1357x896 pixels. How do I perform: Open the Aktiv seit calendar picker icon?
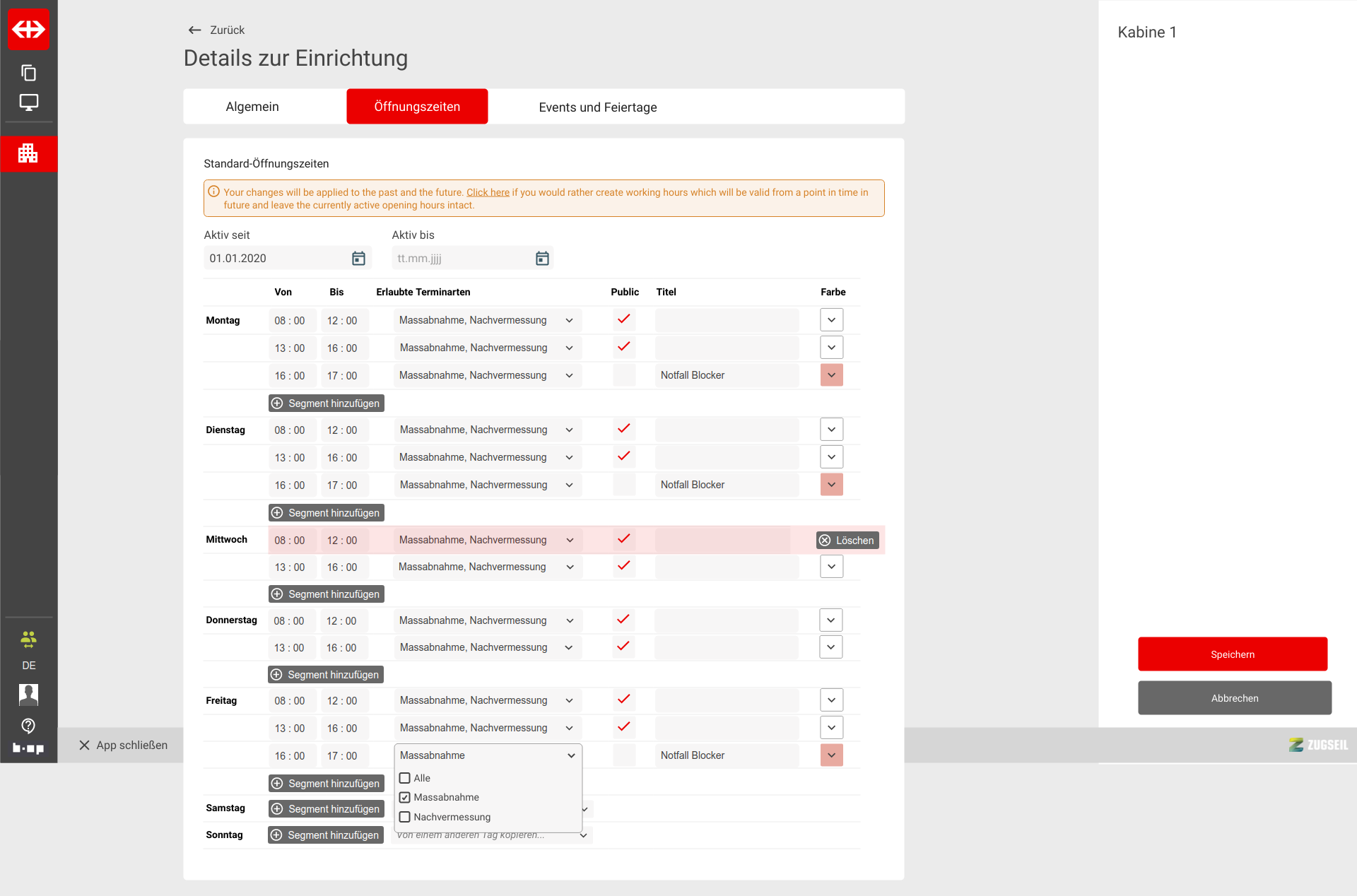[358, 259]
